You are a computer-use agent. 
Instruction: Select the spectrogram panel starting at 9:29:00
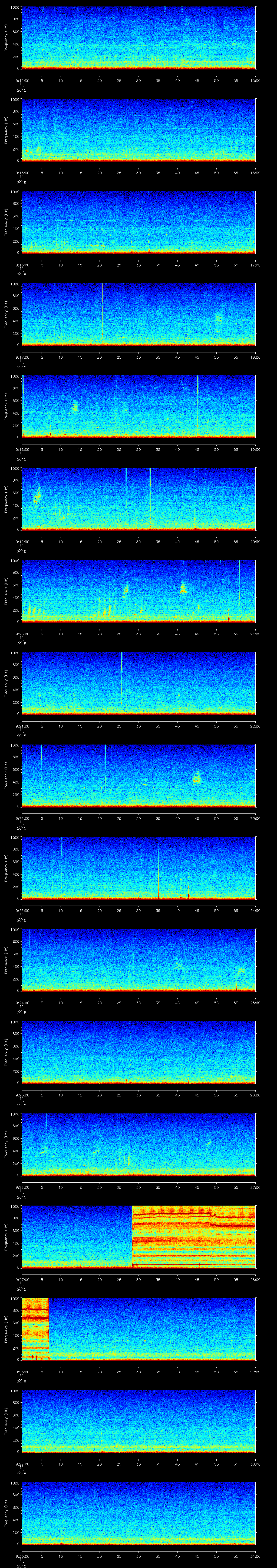[x=139, y=1421]
